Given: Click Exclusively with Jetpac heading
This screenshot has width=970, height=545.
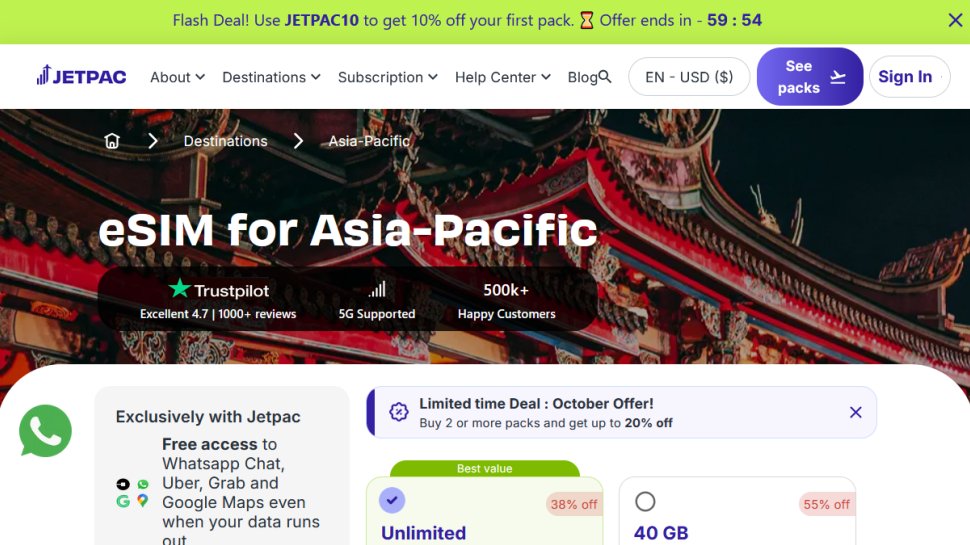Looking at the screenshot, I should (x=208, y=416).
